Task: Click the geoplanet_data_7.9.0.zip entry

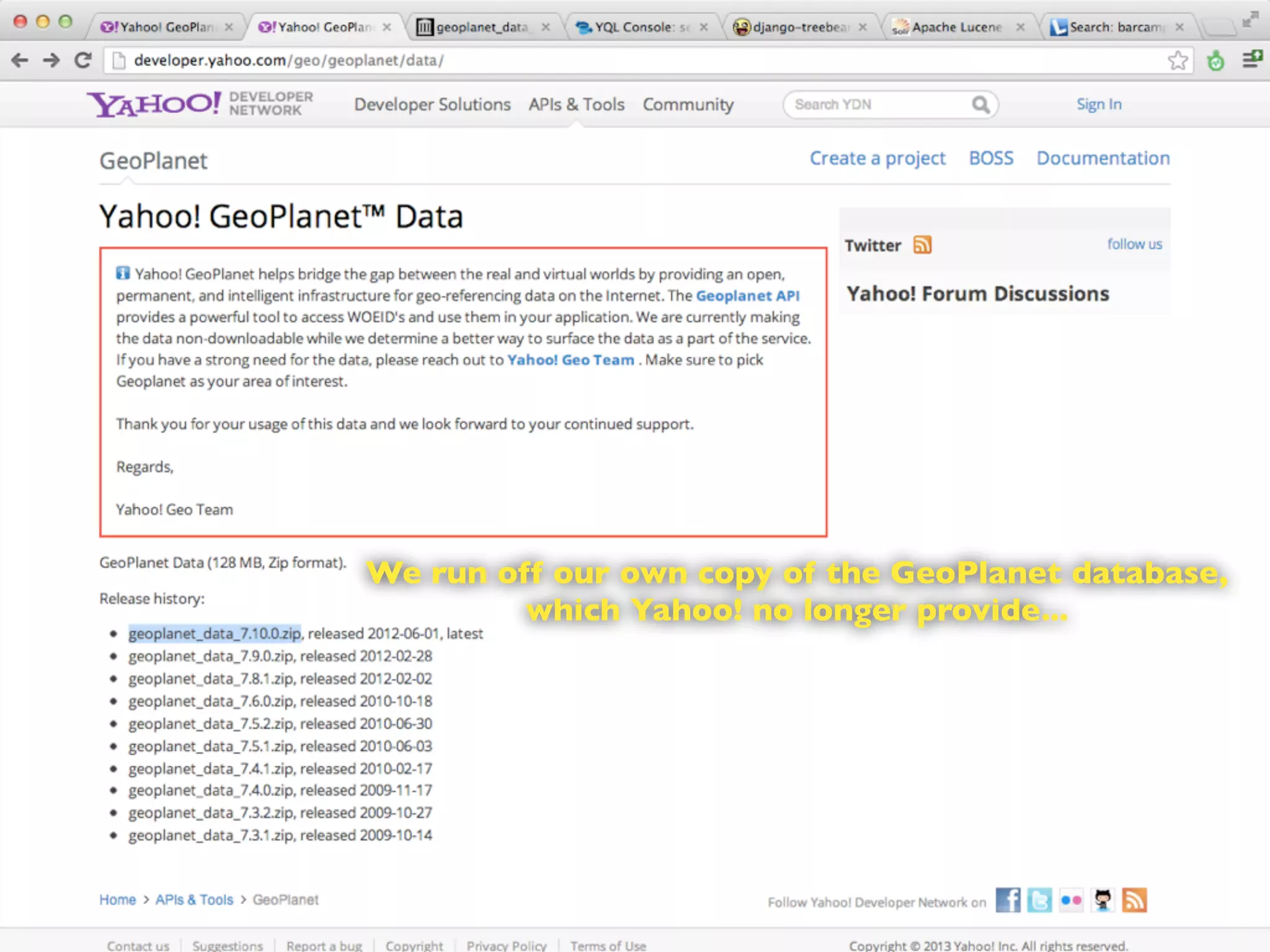Action: click(x=211, y=656)
